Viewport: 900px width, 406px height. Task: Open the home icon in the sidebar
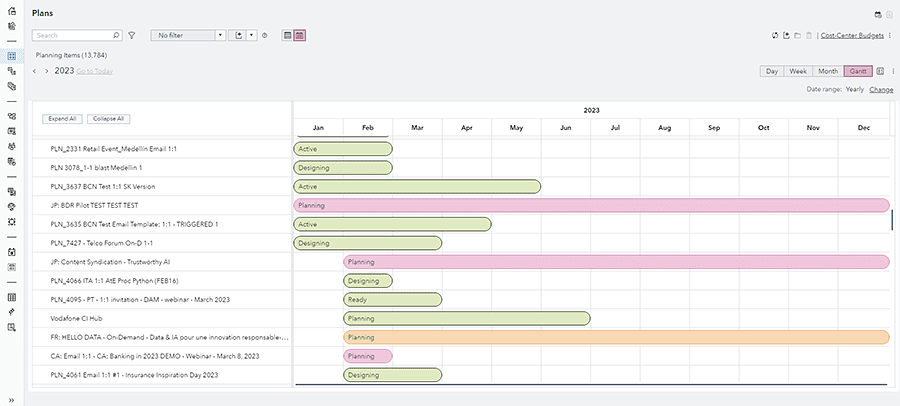(x=12, y=11)
